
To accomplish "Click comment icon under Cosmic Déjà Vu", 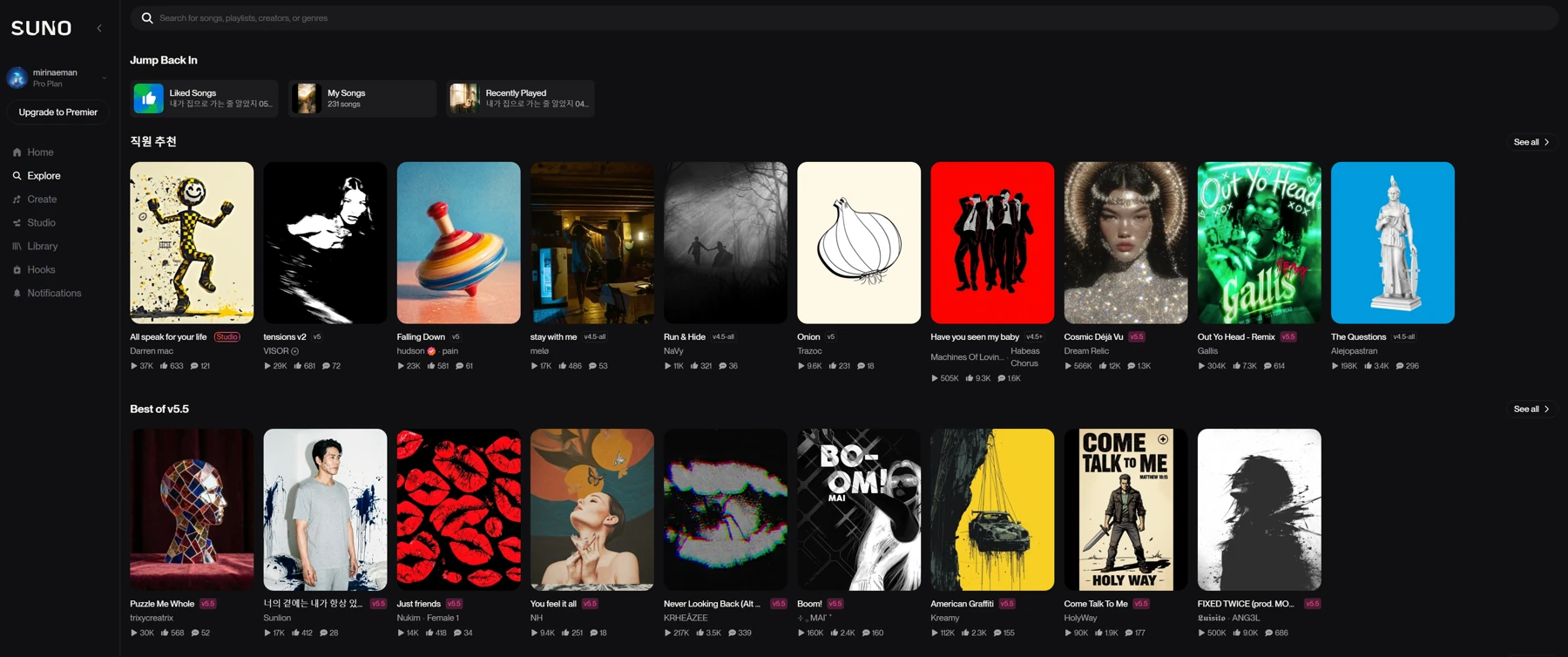I will (1132, 366).
